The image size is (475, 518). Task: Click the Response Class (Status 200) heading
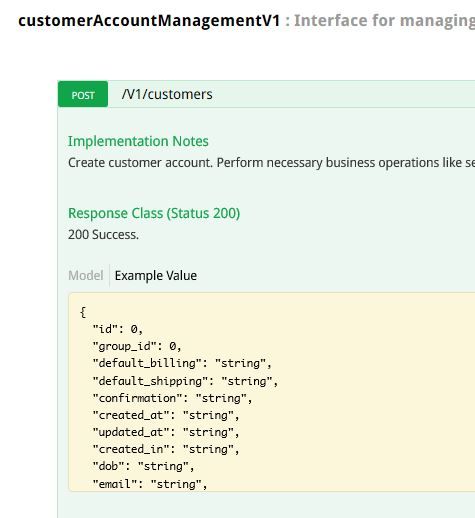click(x=154, y=213)
